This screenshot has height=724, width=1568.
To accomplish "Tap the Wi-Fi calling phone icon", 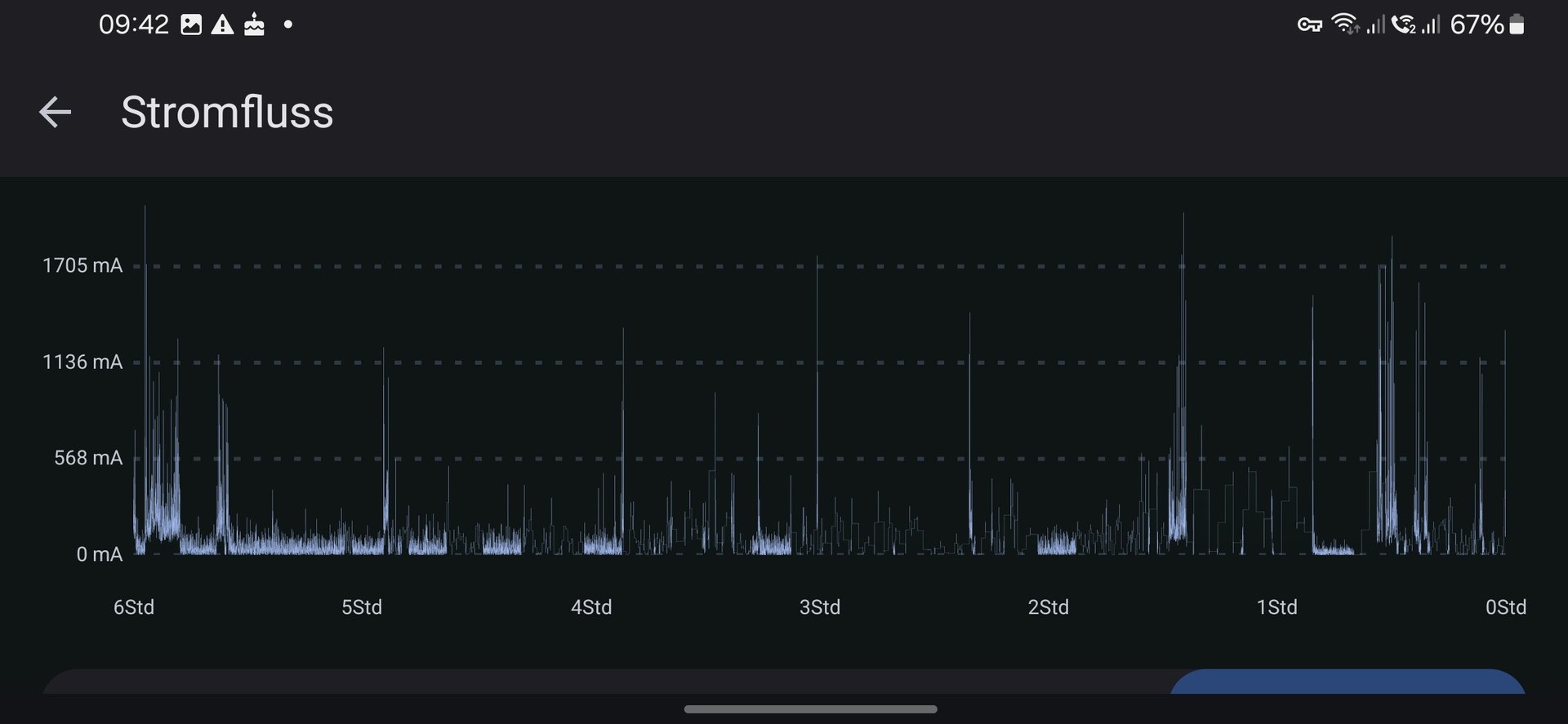I will 1403,24.
